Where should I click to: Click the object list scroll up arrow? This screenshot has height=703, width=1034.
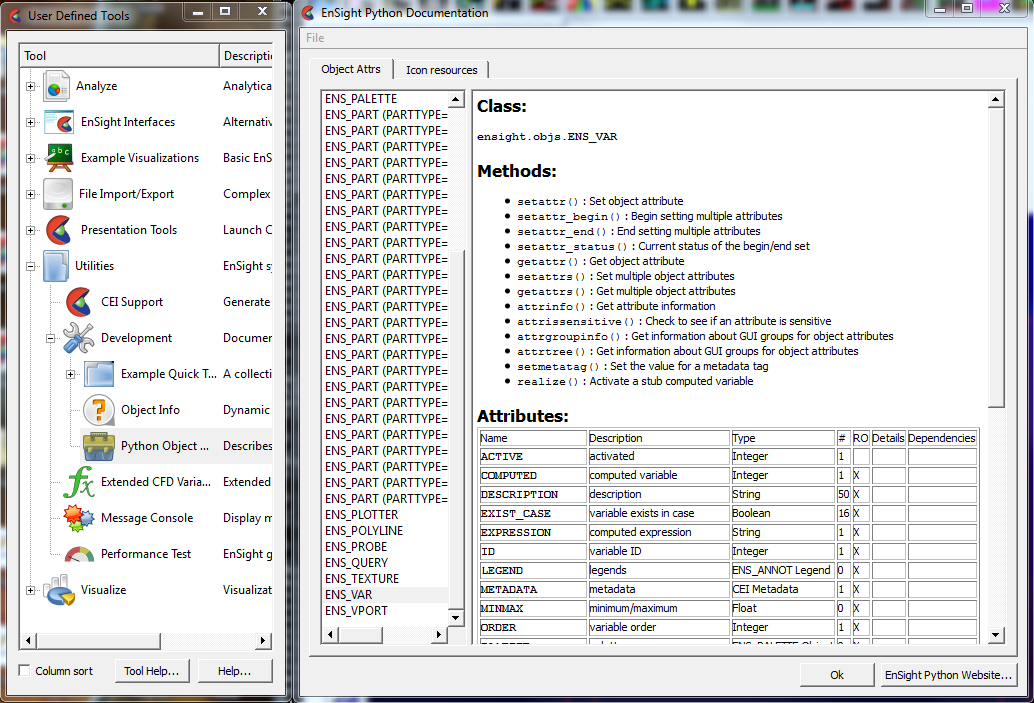coord(456,100)
